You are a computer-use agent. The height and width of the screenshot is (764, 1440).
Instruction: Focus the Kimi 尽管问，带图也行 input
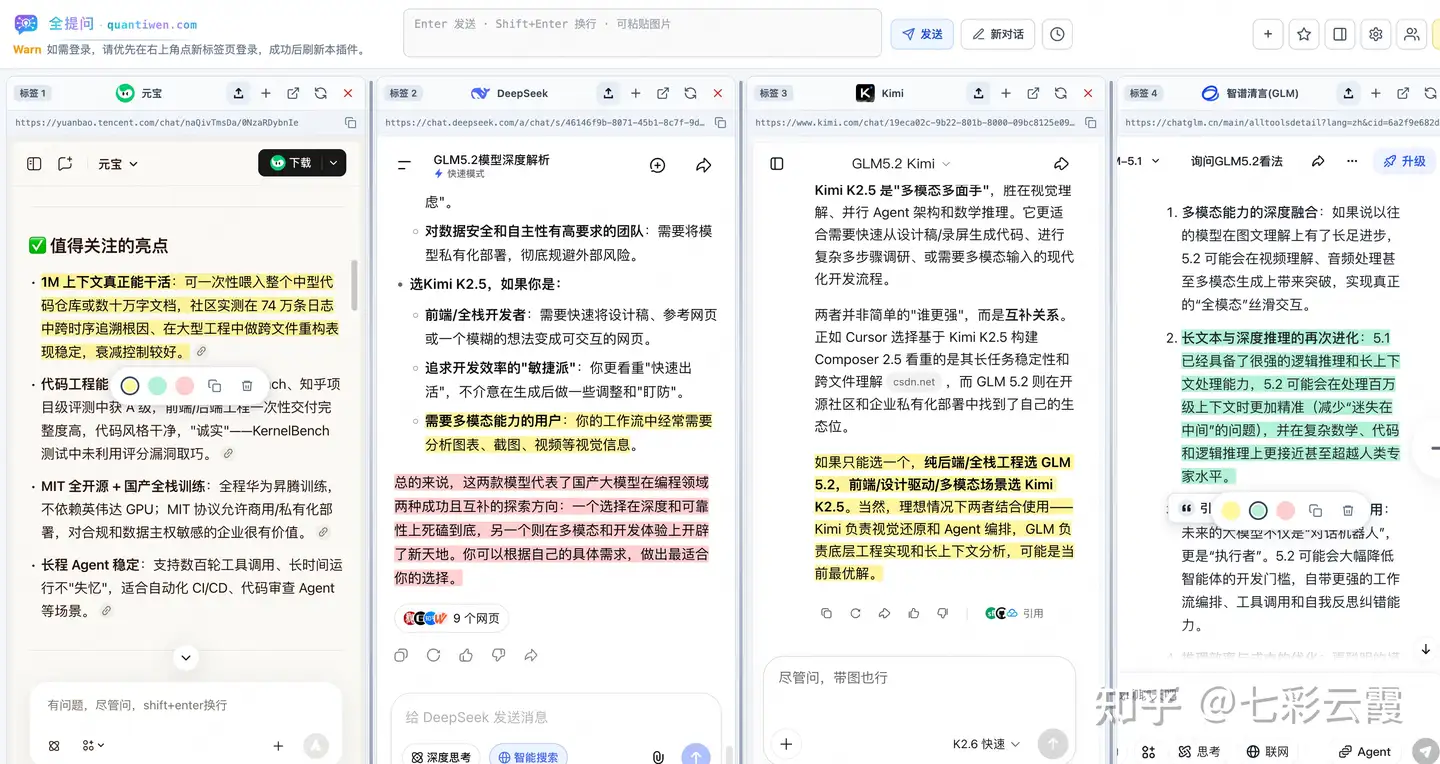(918, 678)
